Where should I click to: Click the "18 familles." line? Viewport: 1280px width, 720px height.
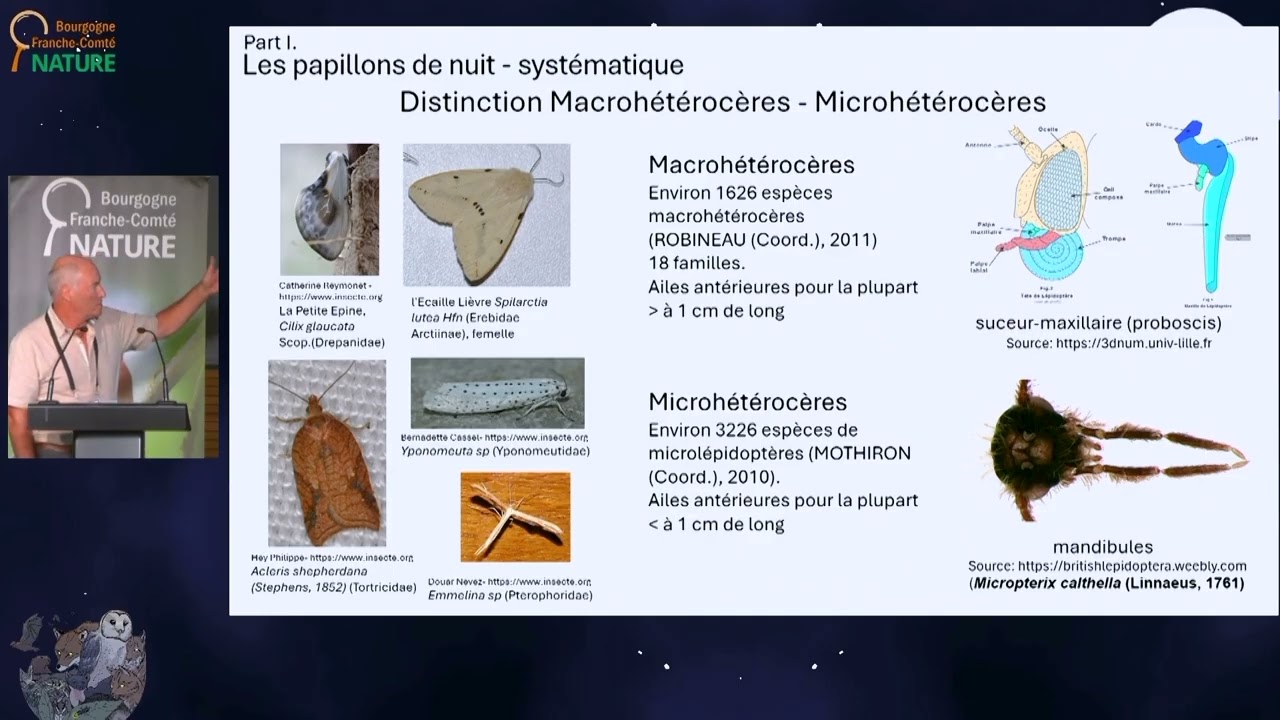pos(697,263)
